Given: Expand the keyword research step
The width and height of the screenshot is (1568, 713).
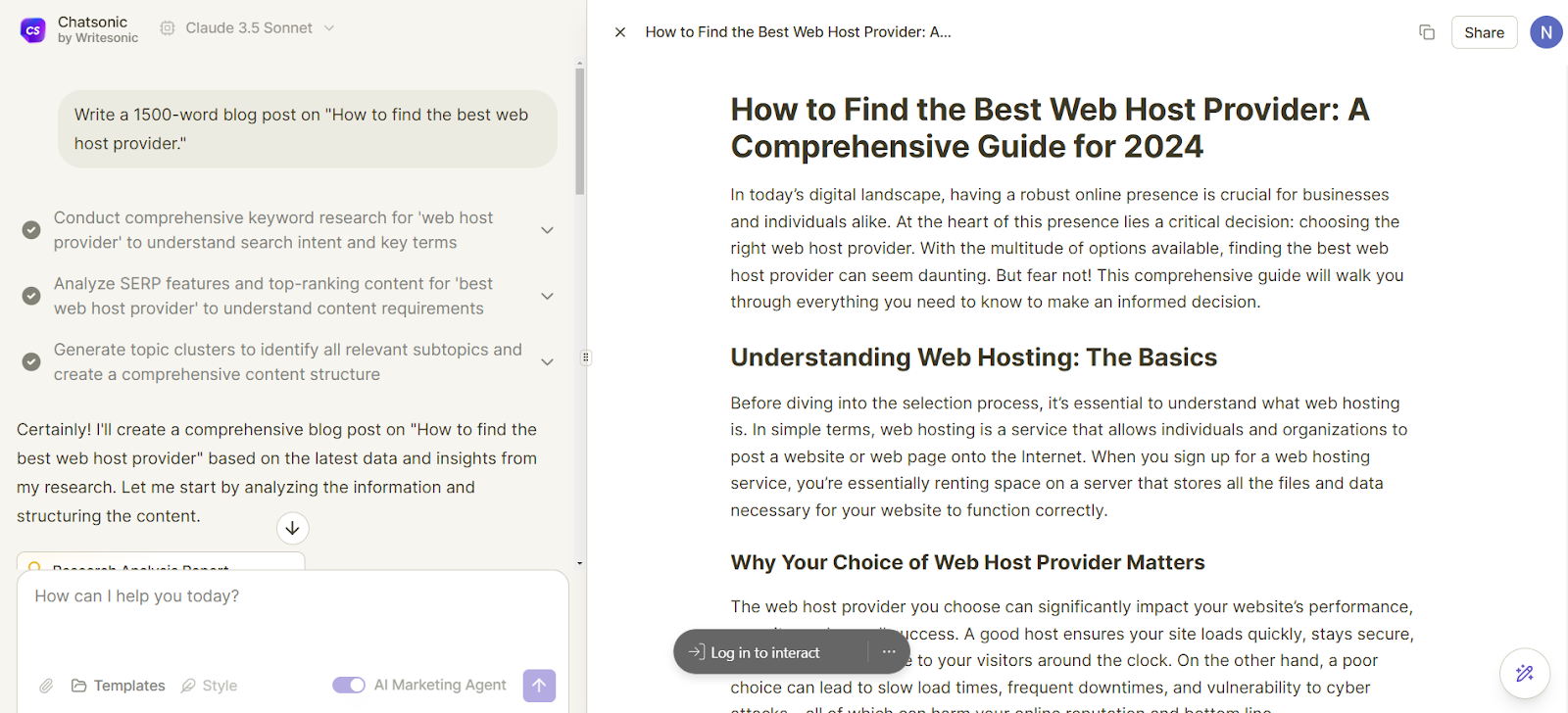Looking at the screenshot, I should point(548,230).
